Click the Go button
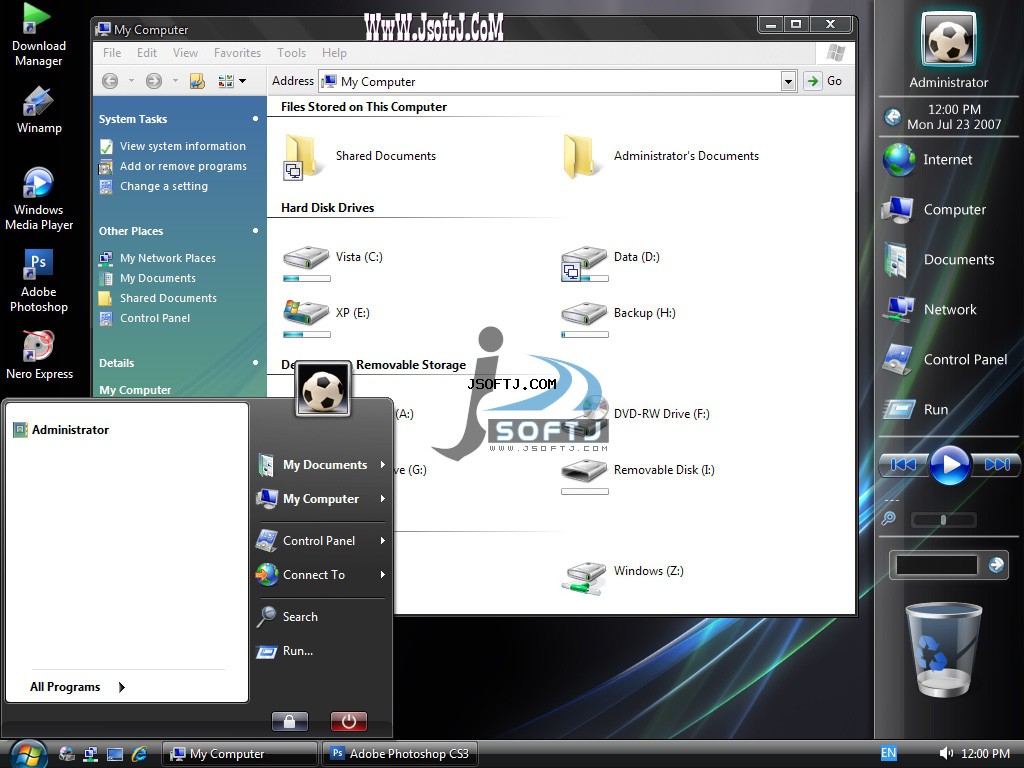The image size is (1024, 768). click(823, 81)
